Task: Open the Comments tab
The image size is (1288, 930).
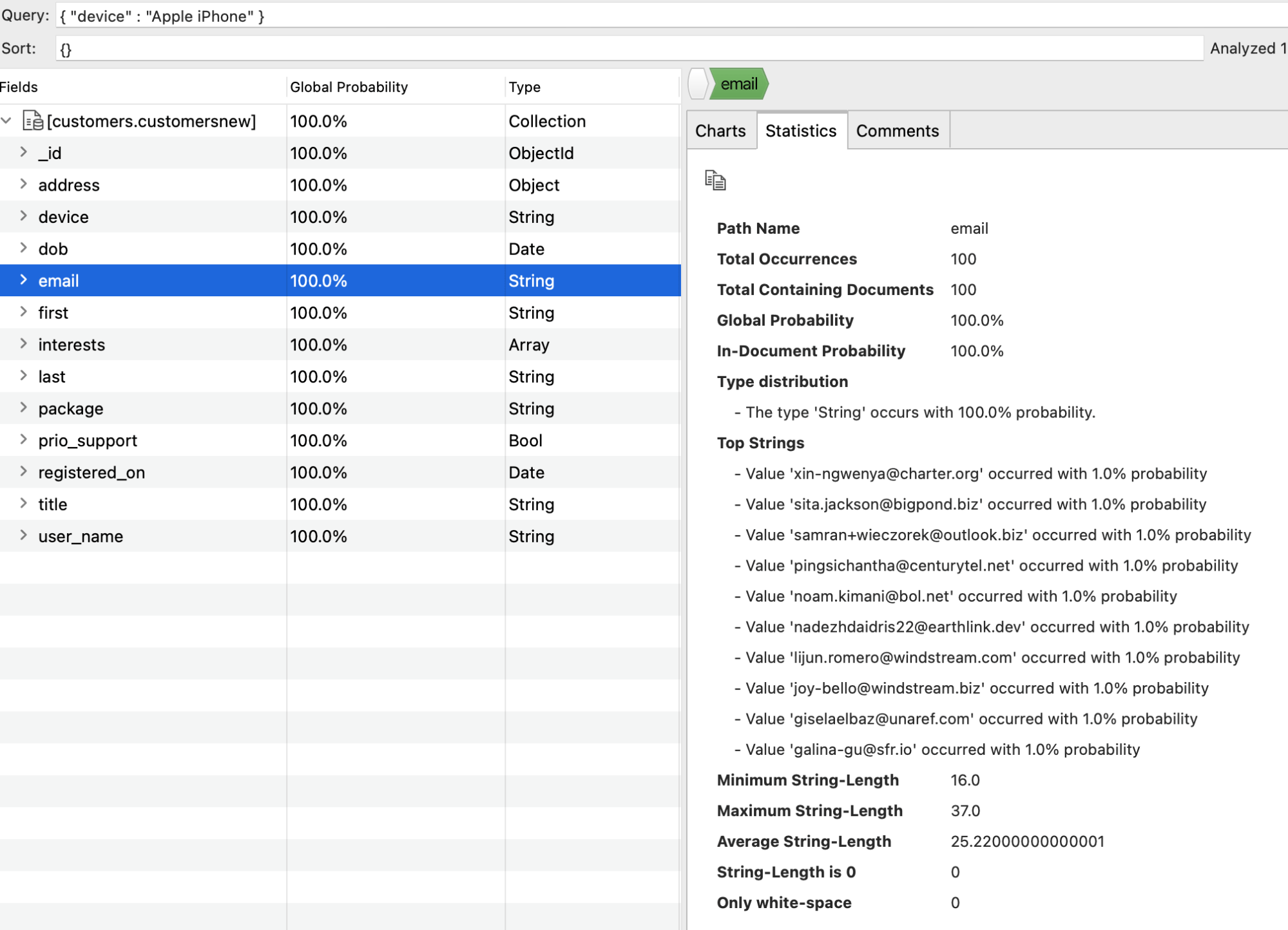Action: pyautogui.click(x=898, y=131)
